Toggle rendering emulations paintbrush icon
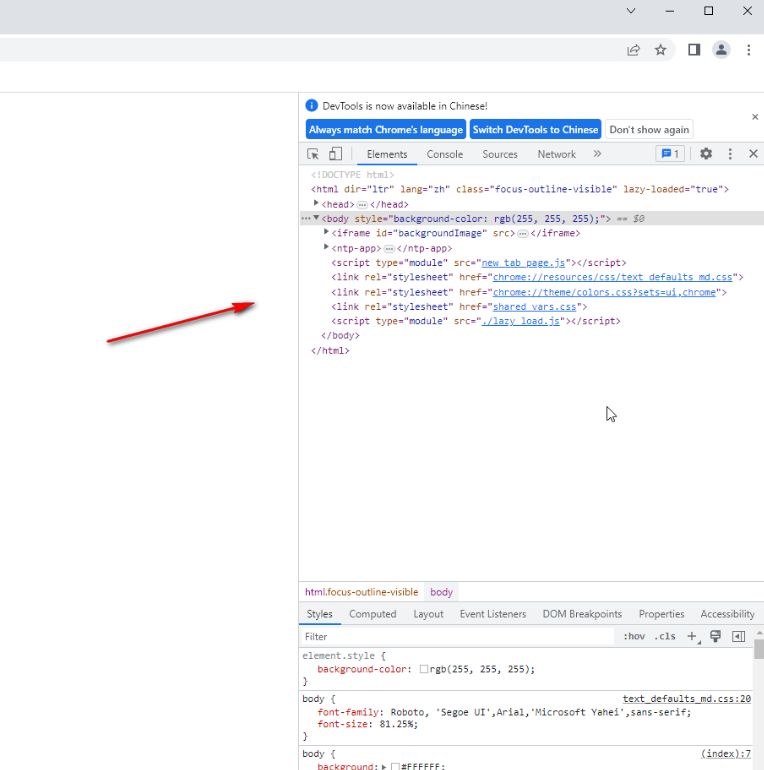Viewport: 764px width, 770px height. coord(715,636)
